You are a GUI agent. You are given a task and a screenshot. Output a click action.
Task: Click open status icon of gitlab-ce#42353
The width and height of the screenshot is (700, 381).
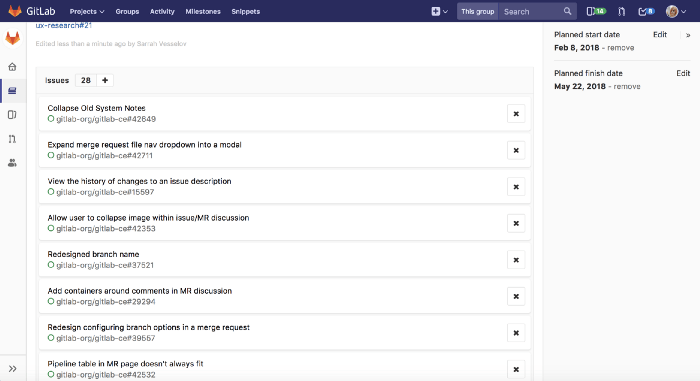(x=51, y=228)
